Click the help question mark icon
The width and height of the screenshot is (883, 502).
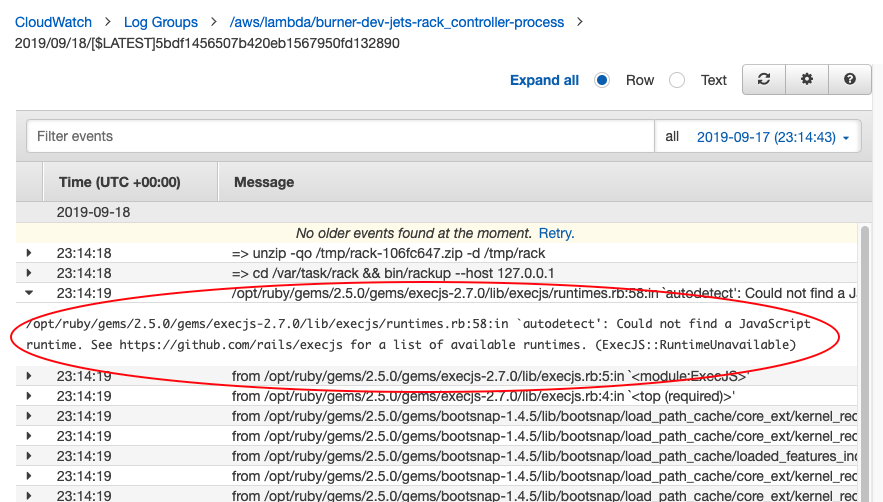[x=850, y=80]
